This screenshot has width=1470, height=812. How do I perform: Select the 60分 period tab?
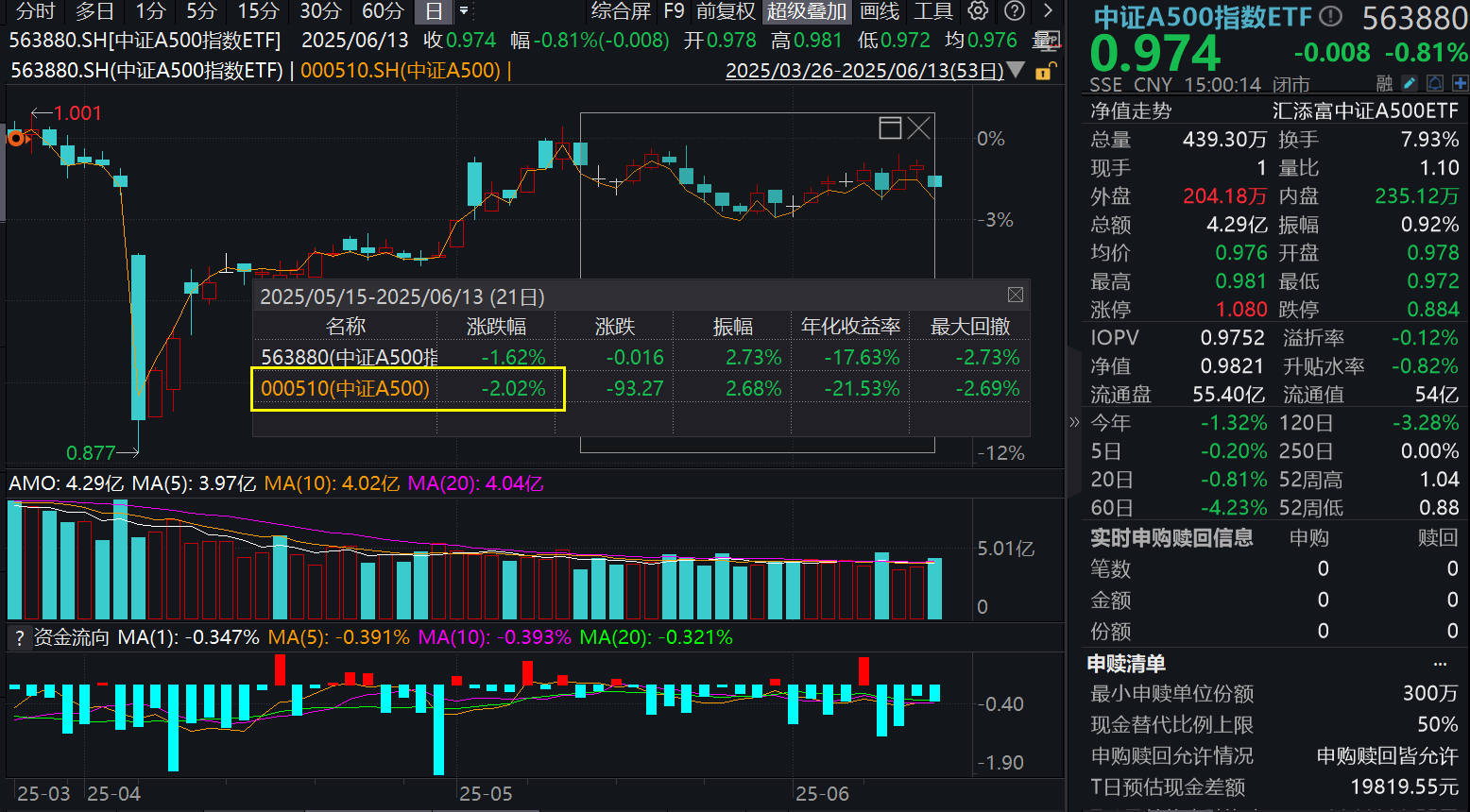pos(383,11)
